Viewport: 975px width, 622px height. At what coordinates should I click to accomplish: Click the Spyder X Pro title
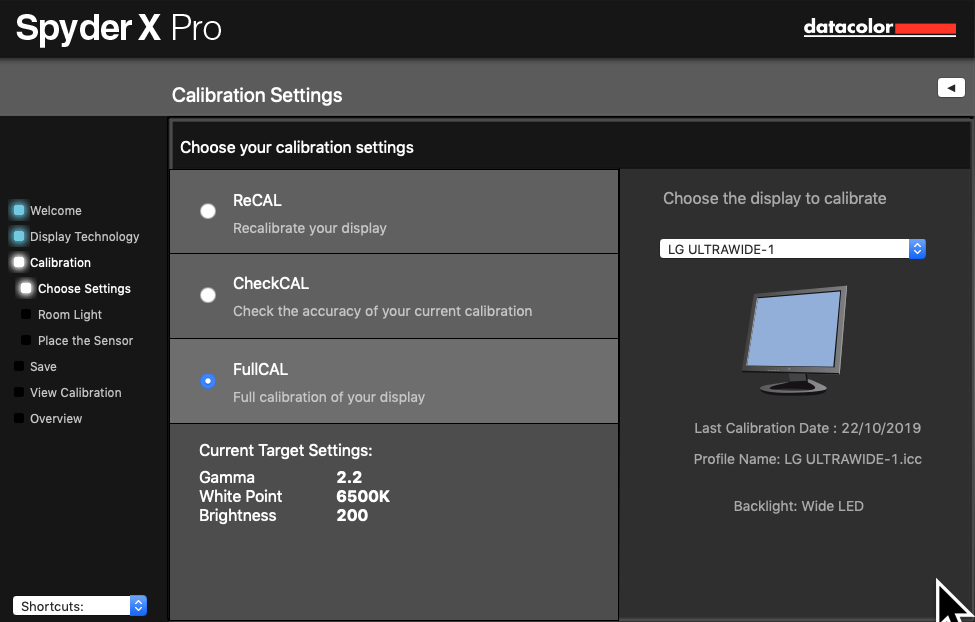[118, 28]
